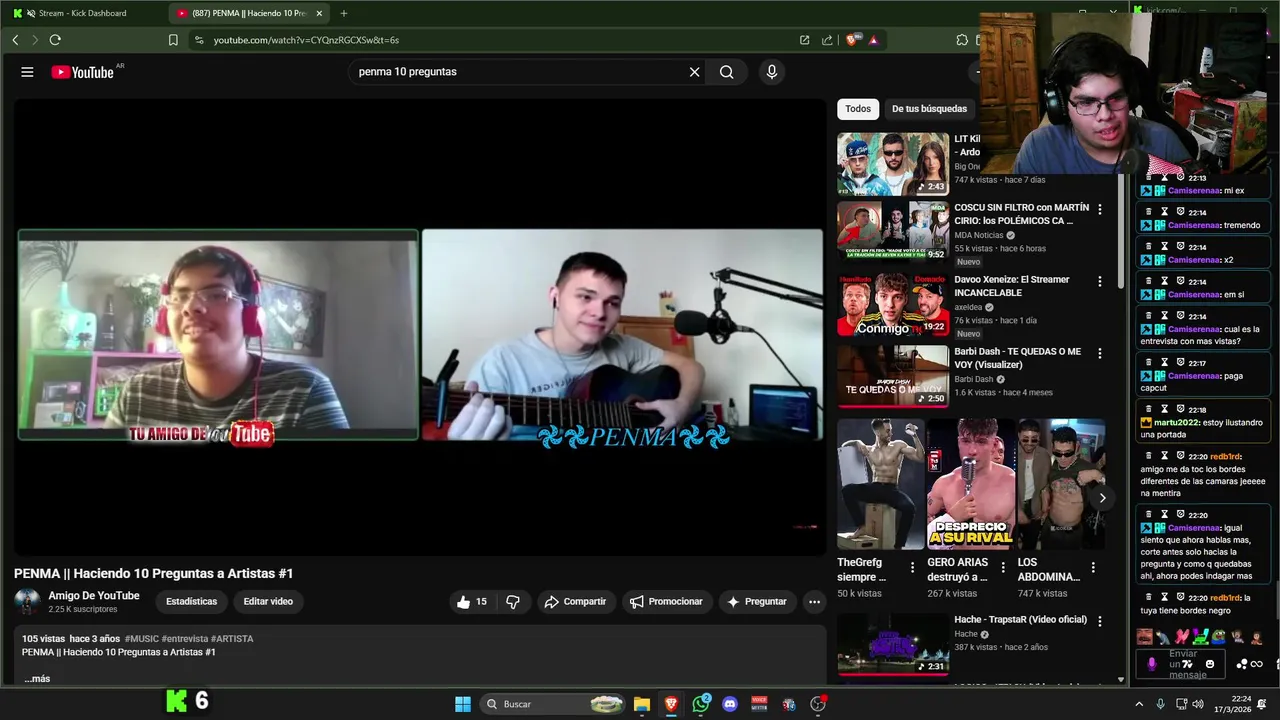
Task: Click the #entrevista hashtag
Action: [185, 639]
